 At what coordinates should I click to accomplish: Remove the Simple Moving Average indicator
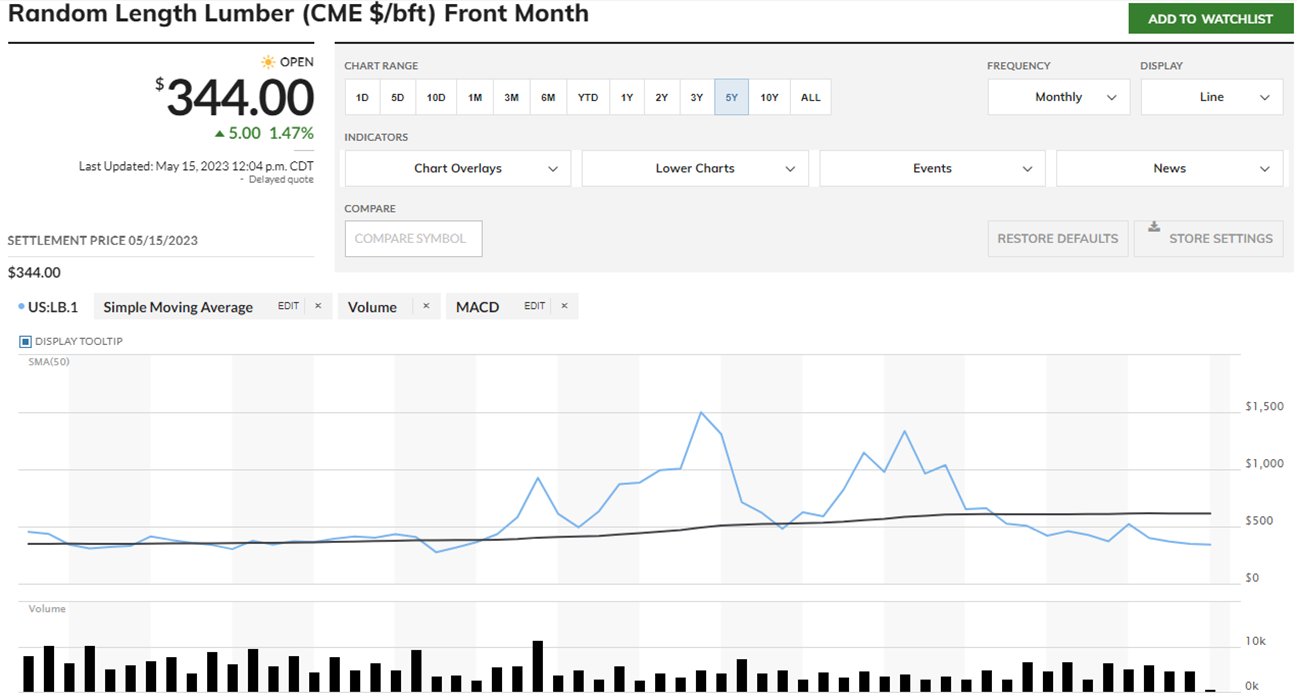pyautogui.click(x=318, y=306)
